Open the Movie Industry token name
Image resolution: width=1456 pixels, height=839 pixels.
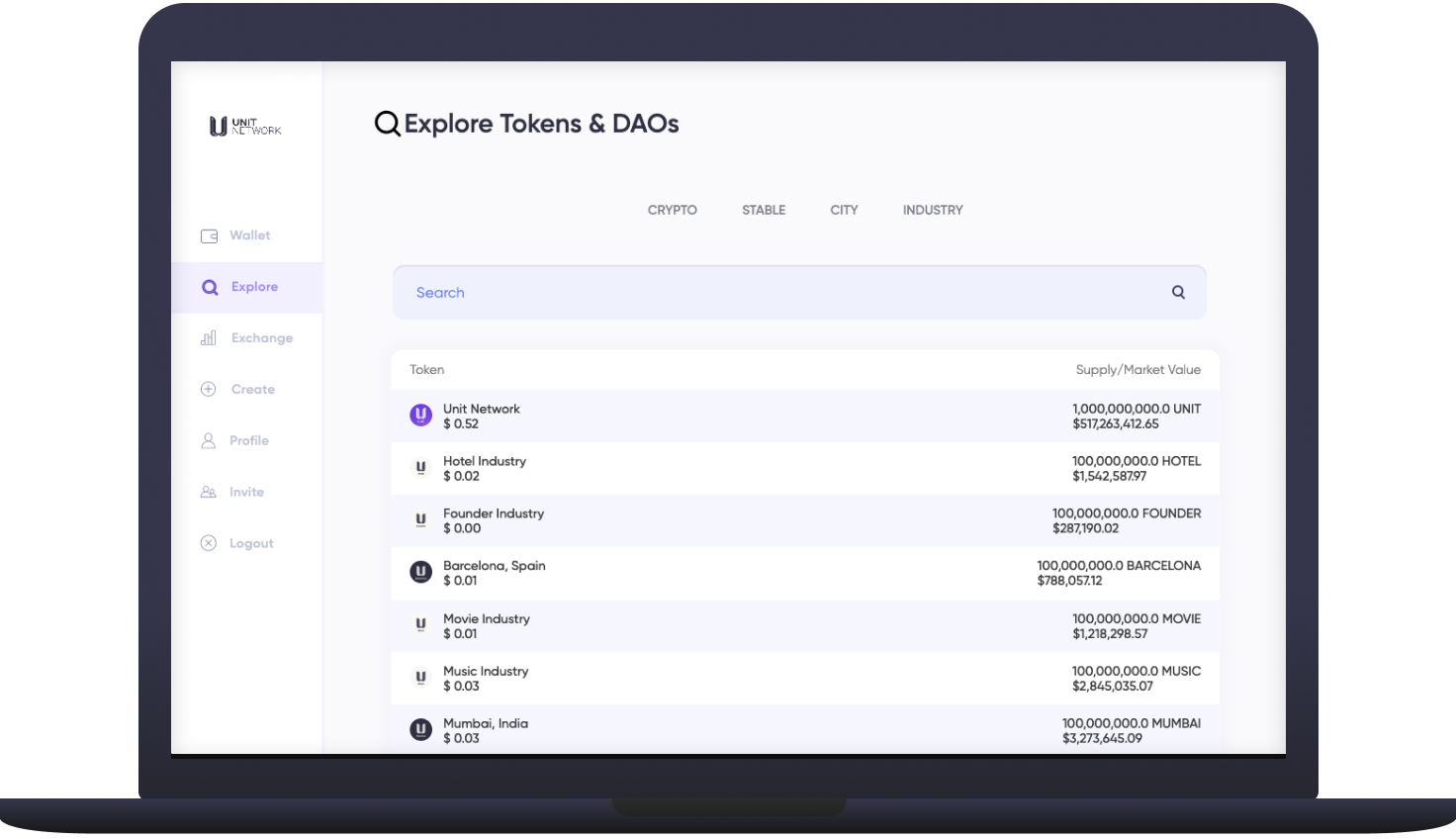[x=487, y=618]
